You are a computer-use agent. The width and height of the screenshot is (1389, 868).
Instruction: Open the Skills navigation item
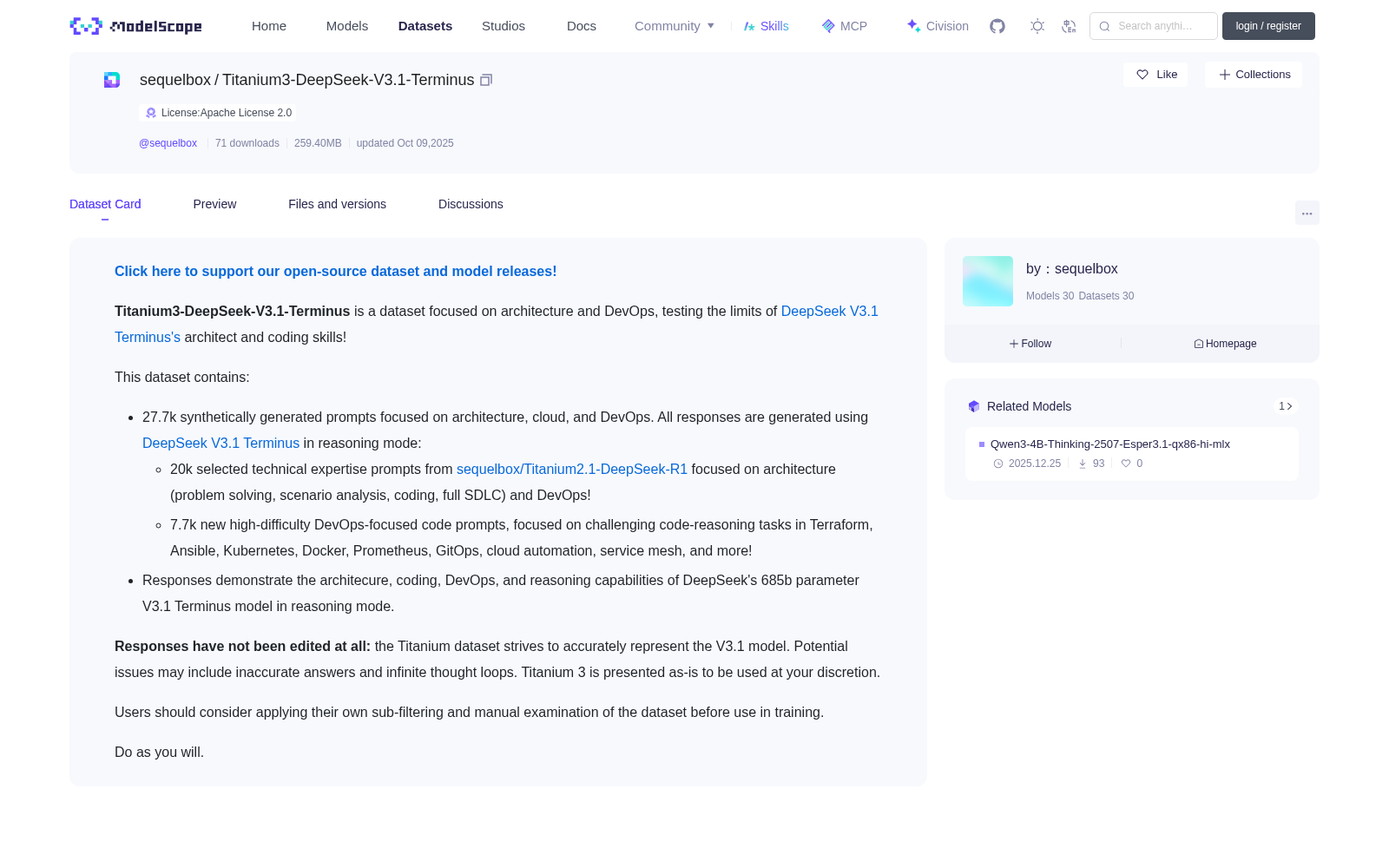pyautogui.click(x=766, y=26)
